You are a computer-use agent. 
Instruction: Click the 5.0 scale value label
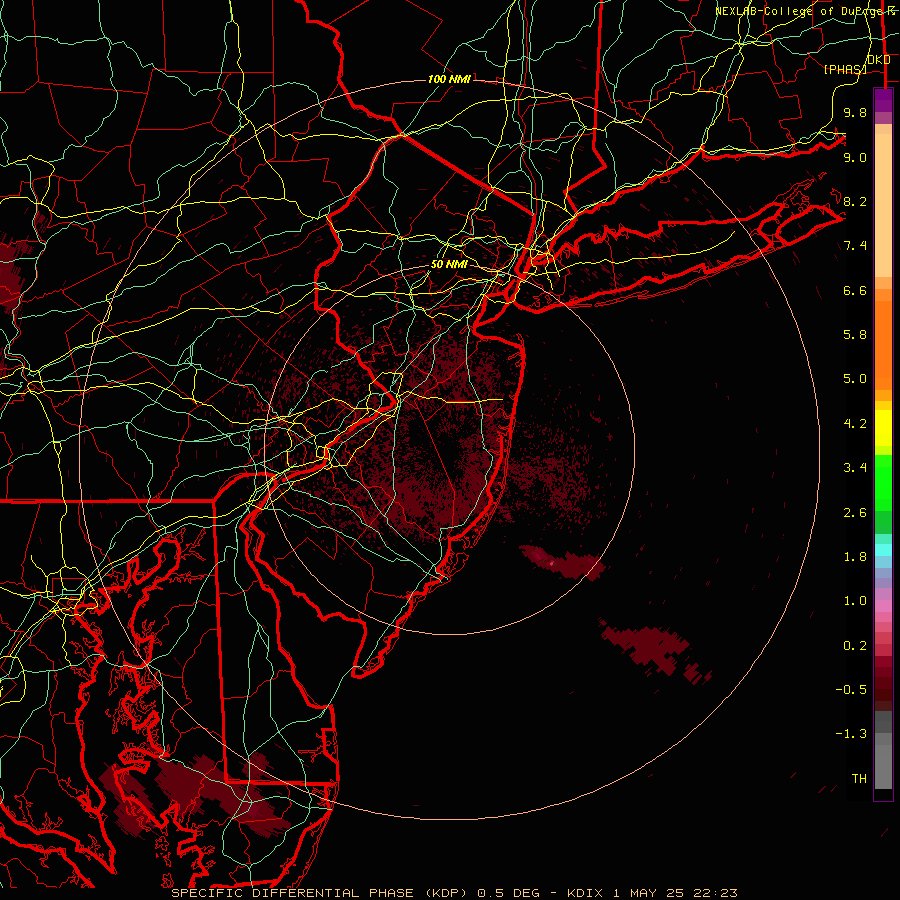point(855,379)
